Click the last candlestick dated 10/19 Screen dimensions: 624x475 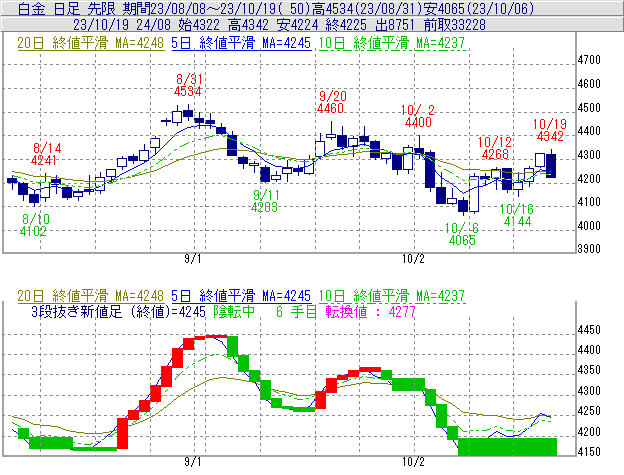551,165
